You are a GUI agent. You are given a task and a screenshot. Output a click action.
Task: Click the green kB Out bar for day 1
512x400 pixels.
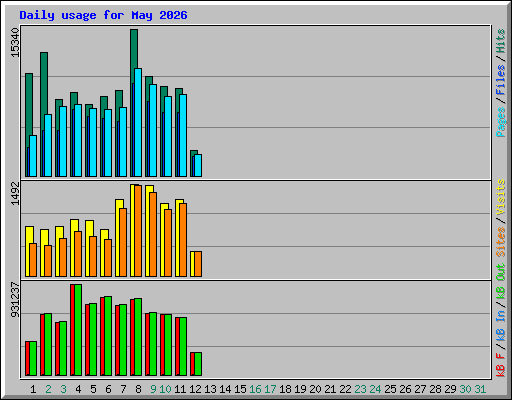point(33,358)
